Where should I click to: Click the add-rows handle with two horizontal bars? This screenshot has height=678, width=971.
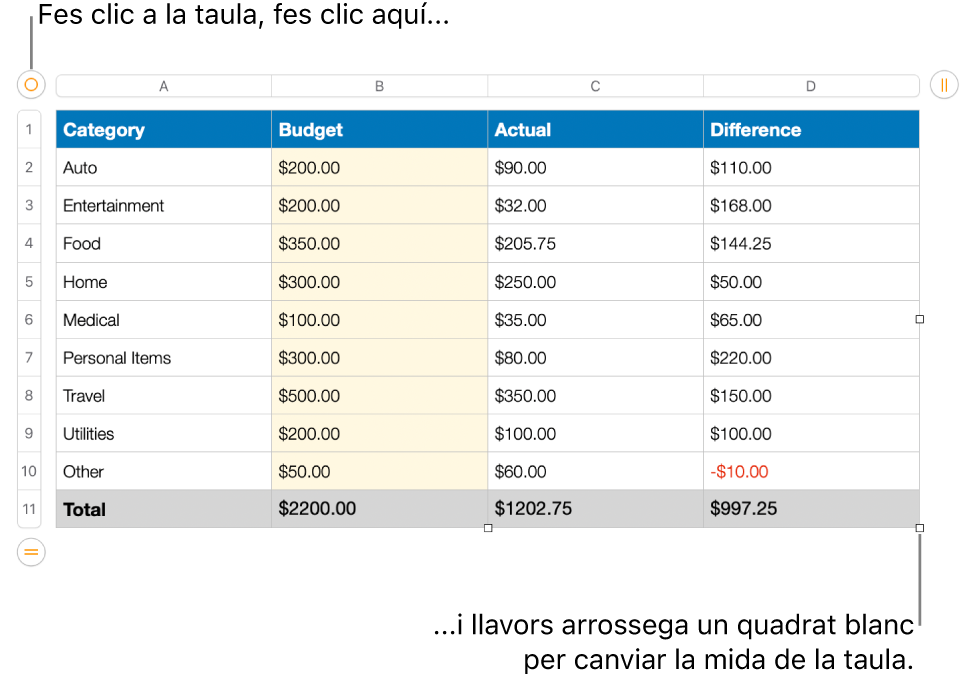[30, 552]
